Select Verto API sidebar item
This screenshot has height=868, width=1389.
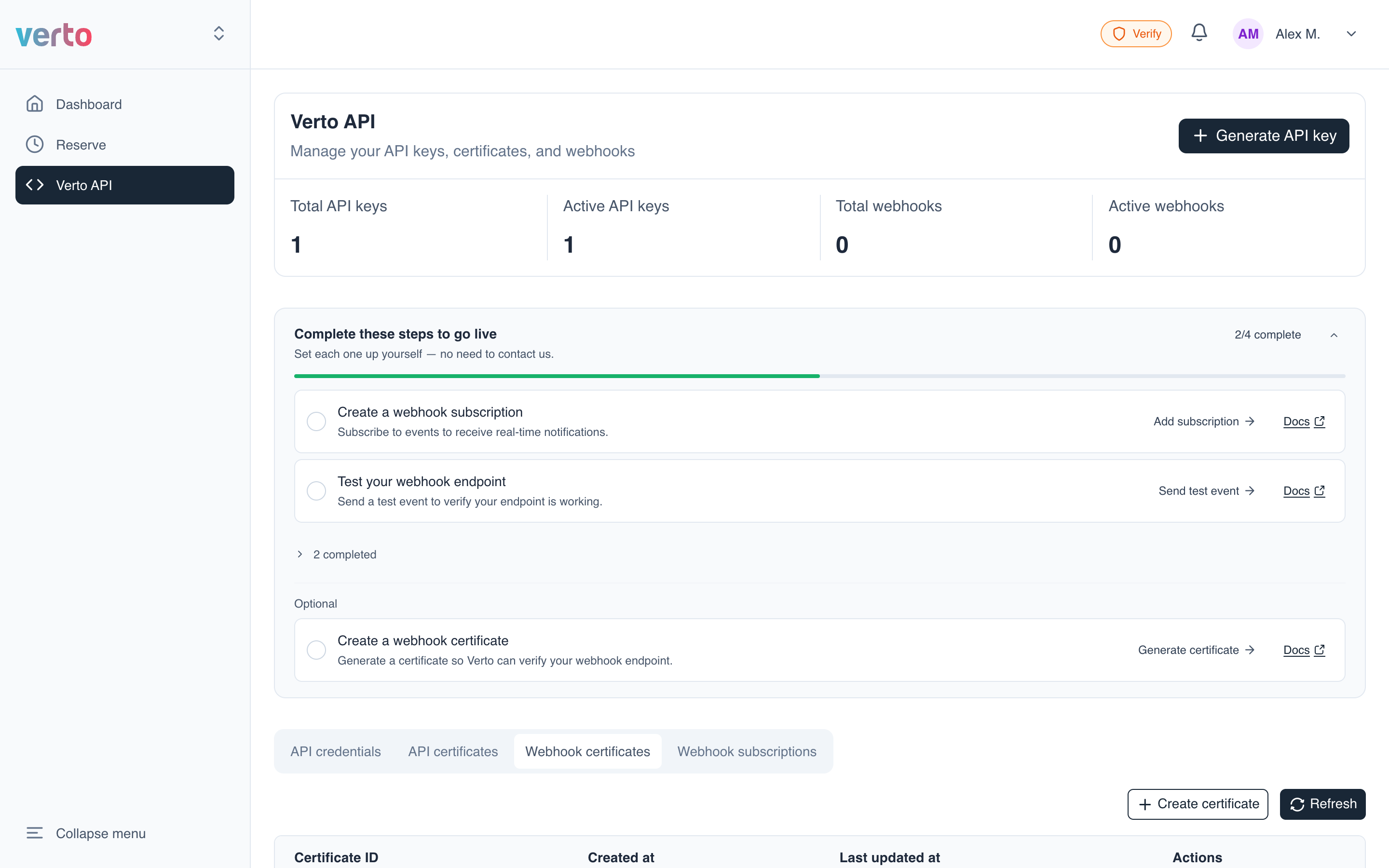124,185
